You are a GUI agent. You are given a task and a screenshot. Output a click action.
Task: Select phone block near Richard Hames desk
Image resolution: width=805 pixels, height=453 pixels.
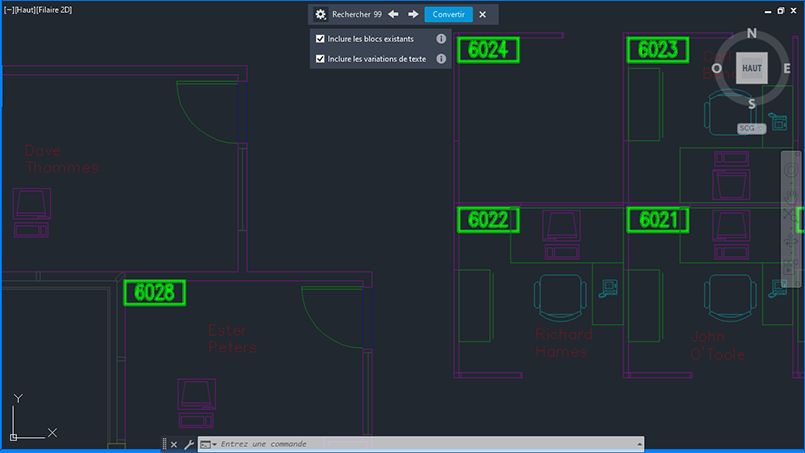(x=609, y=288)
